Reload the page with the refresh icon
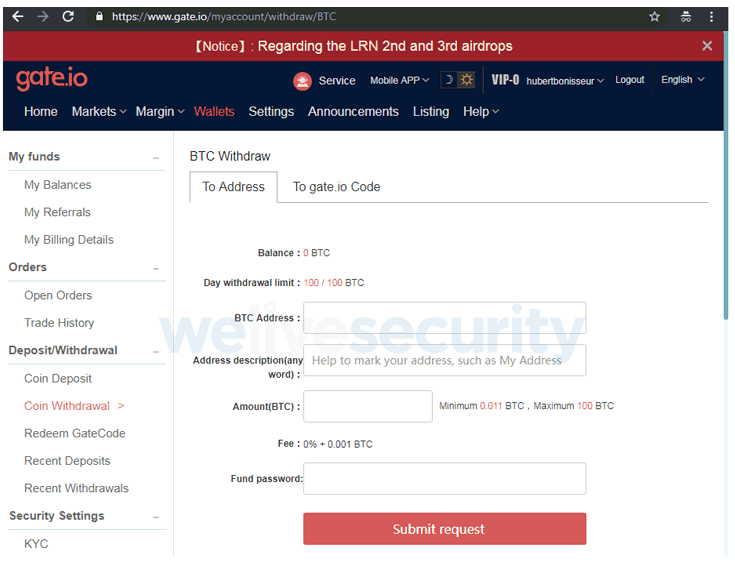 pyautogui.click(x=68, y=16)
